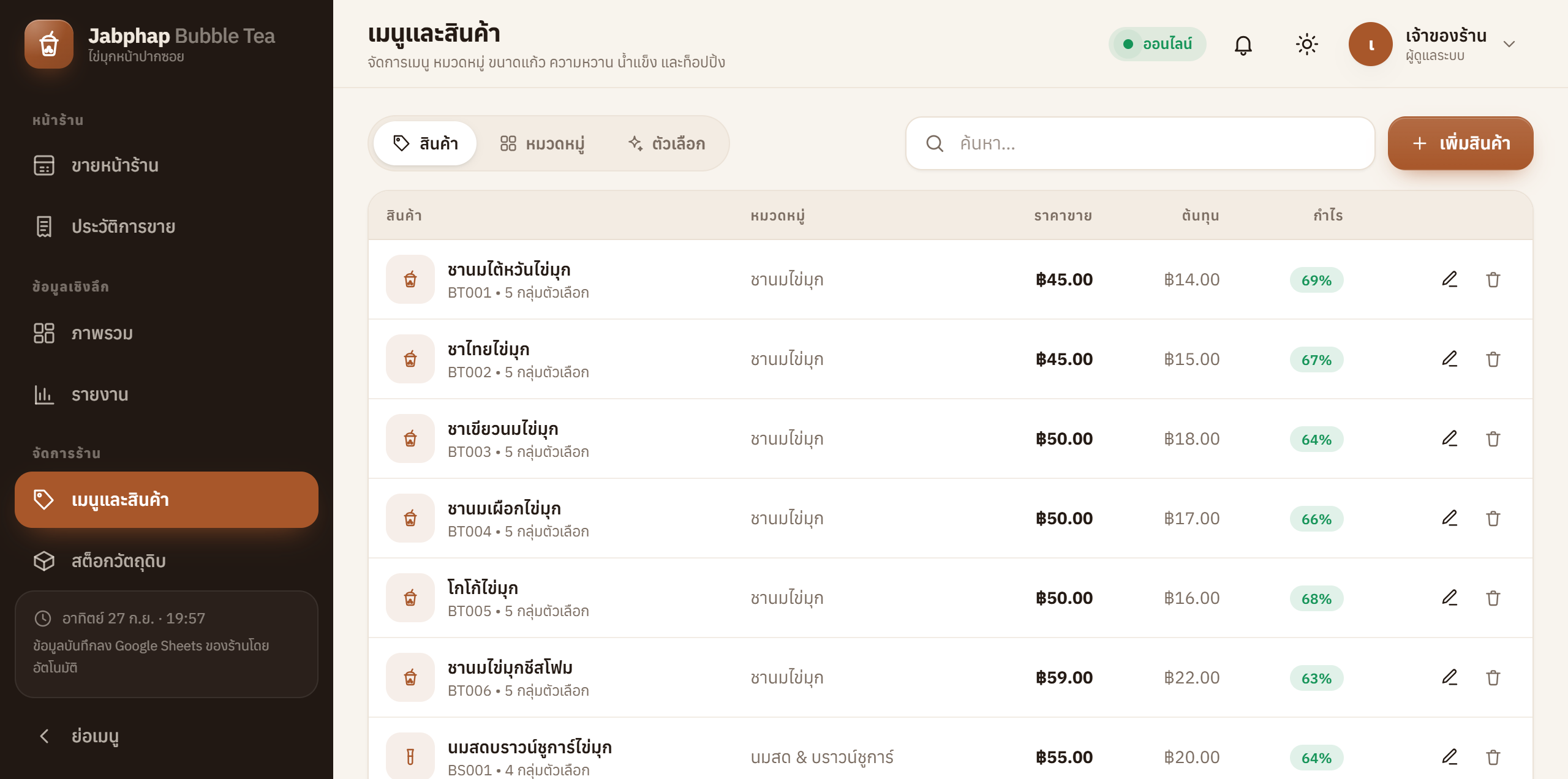Delete ชานมไข่มุกชีสโฟม product
This screenshot has height=779, width=1568.
(1493, 677)
